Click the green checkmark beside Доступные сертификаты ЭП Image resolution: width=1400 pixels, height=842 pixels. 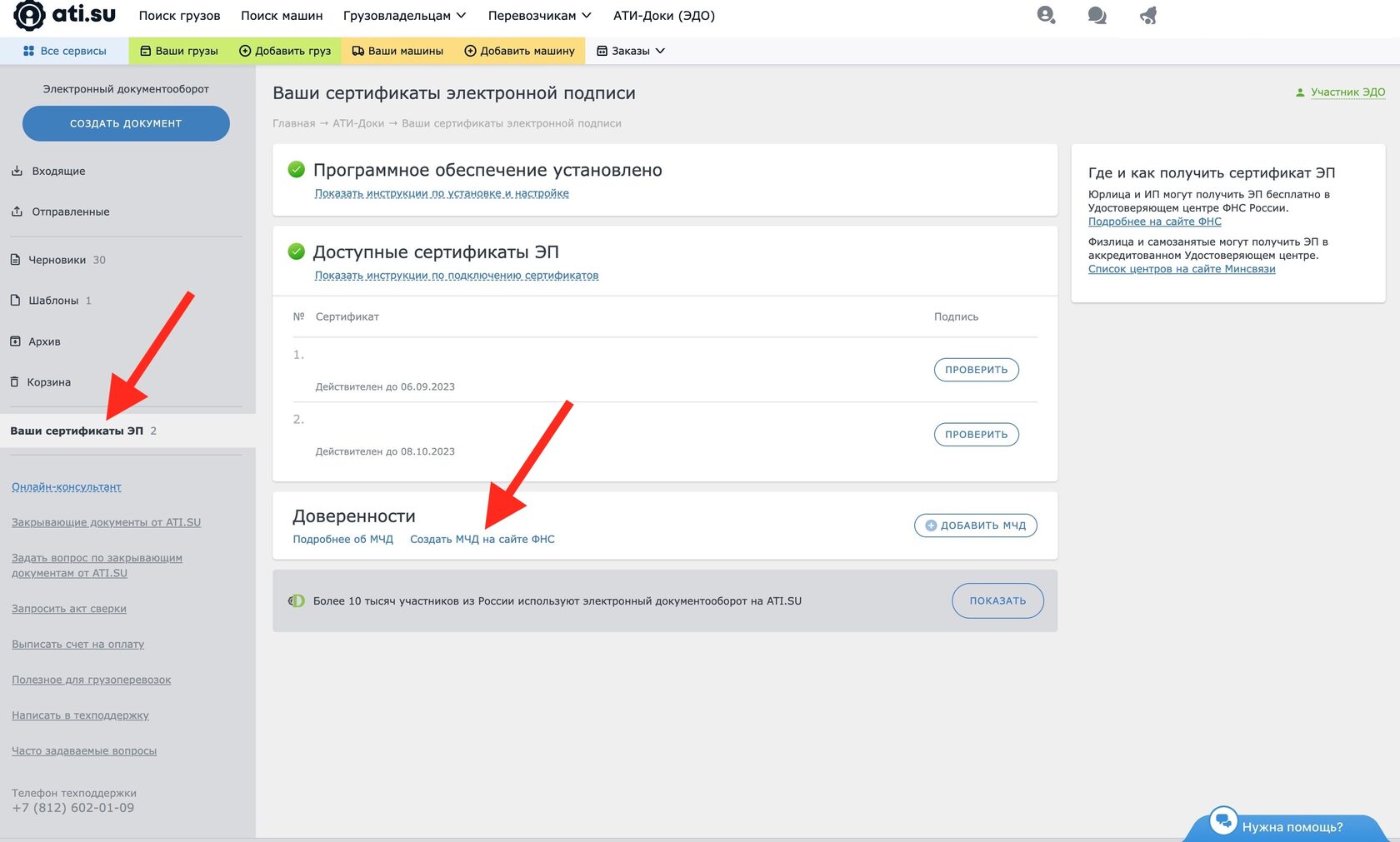[x=296, y=252]
